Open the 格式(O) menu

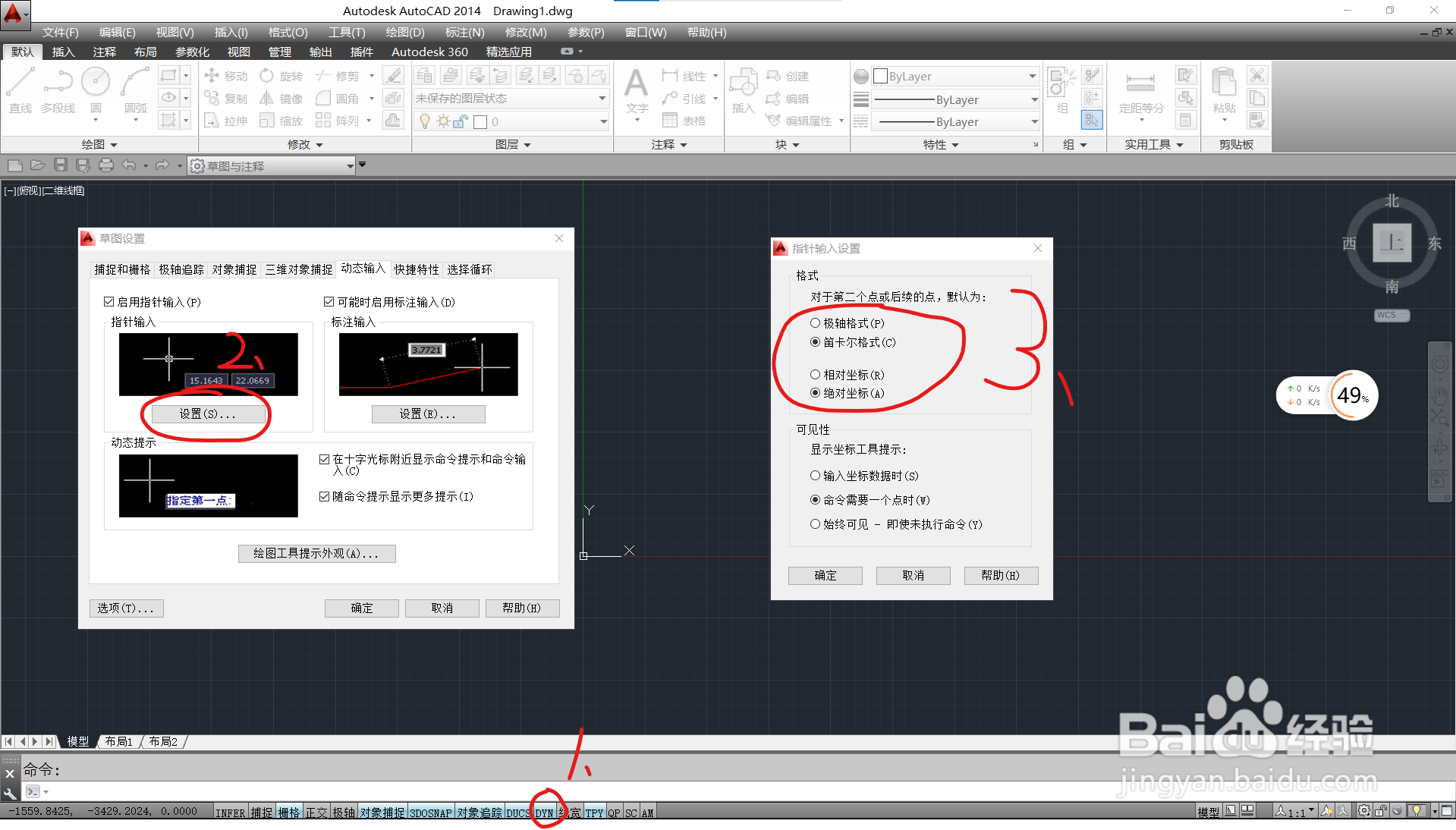288,32
